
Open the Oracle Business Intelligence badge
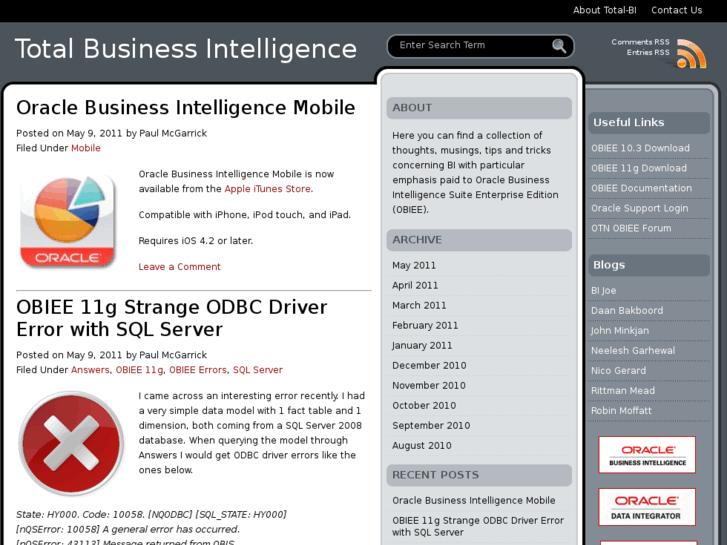647,455
